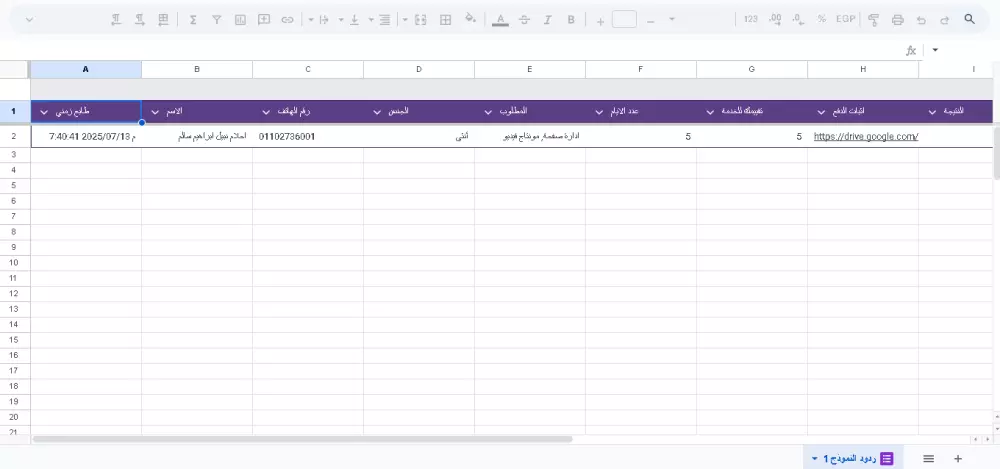
Task: Expand the vertical align arrow
Action: [341, 20]
